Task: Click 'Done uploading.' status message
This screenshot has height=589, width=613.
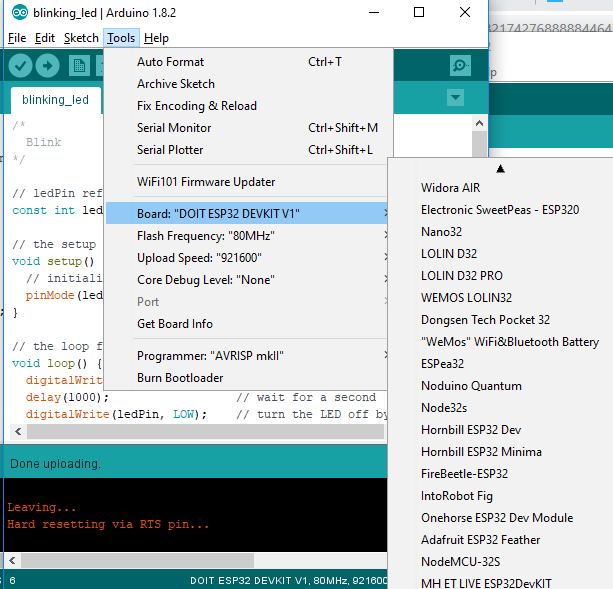Action: (x=56, y=464)
